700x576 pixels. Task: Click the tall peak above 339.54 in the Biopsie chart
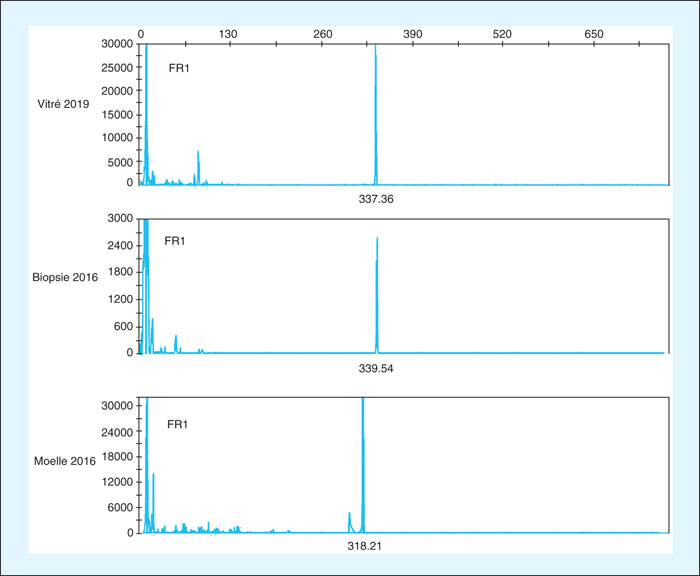[377, 295]
